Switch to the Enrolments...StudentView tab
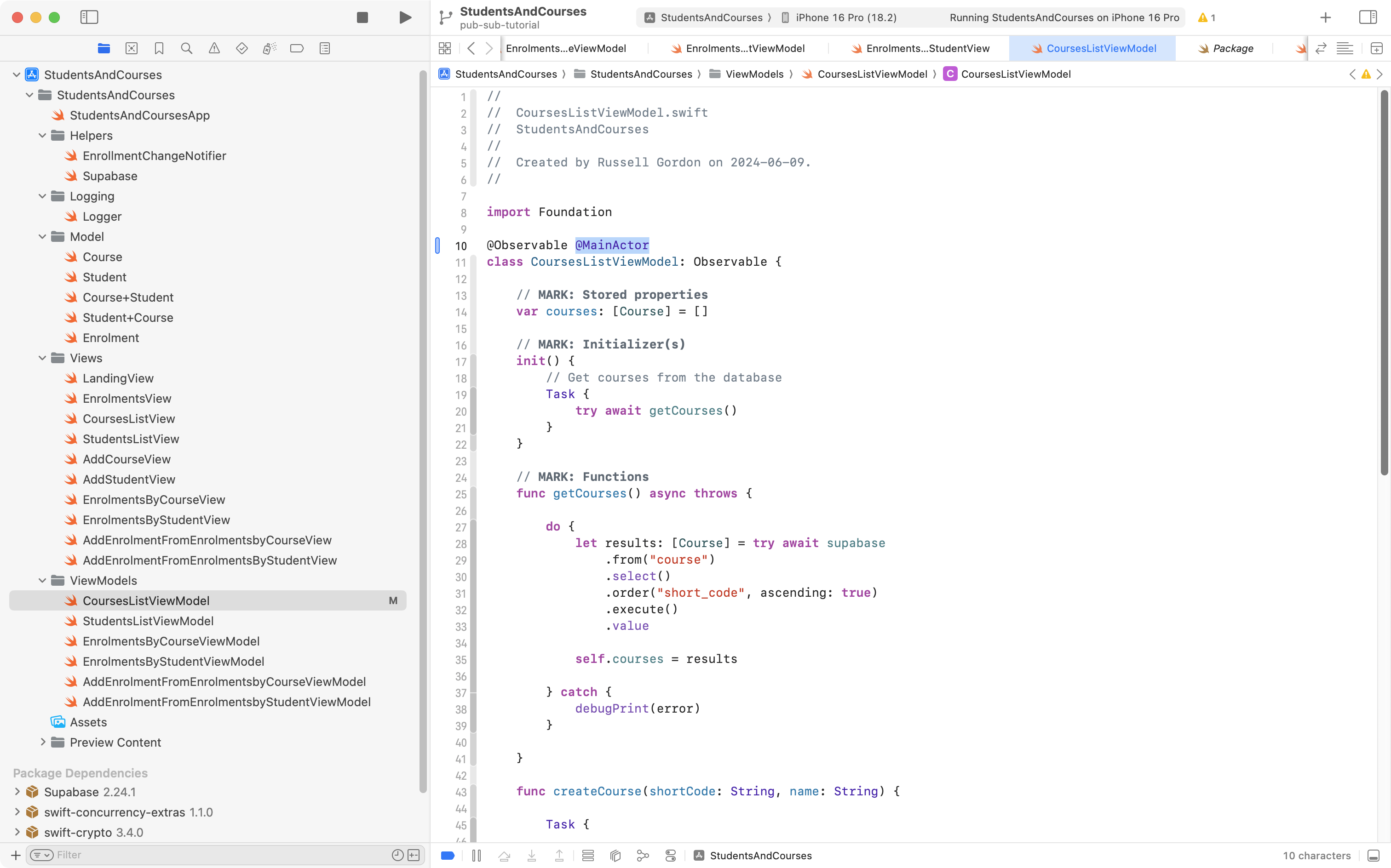1391x868 pixels. 927,48
